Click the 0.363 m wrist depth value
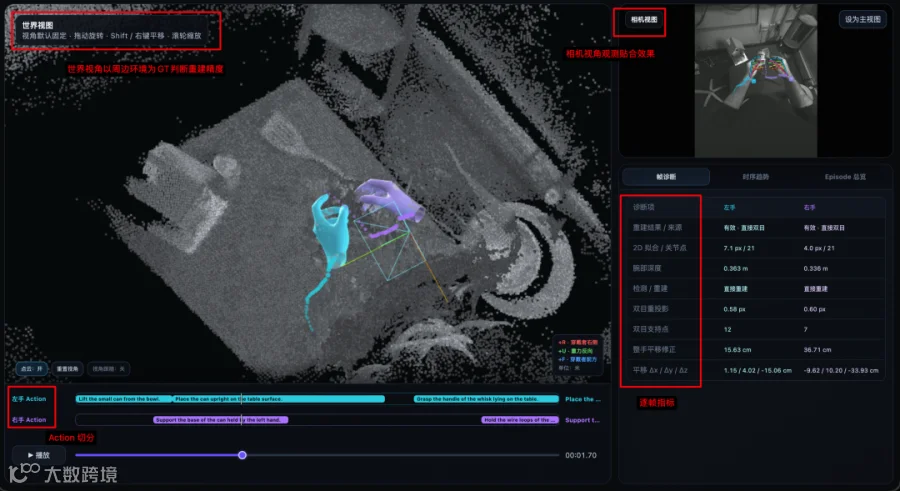The image size is (900, 491). click(x=735, y=269)
